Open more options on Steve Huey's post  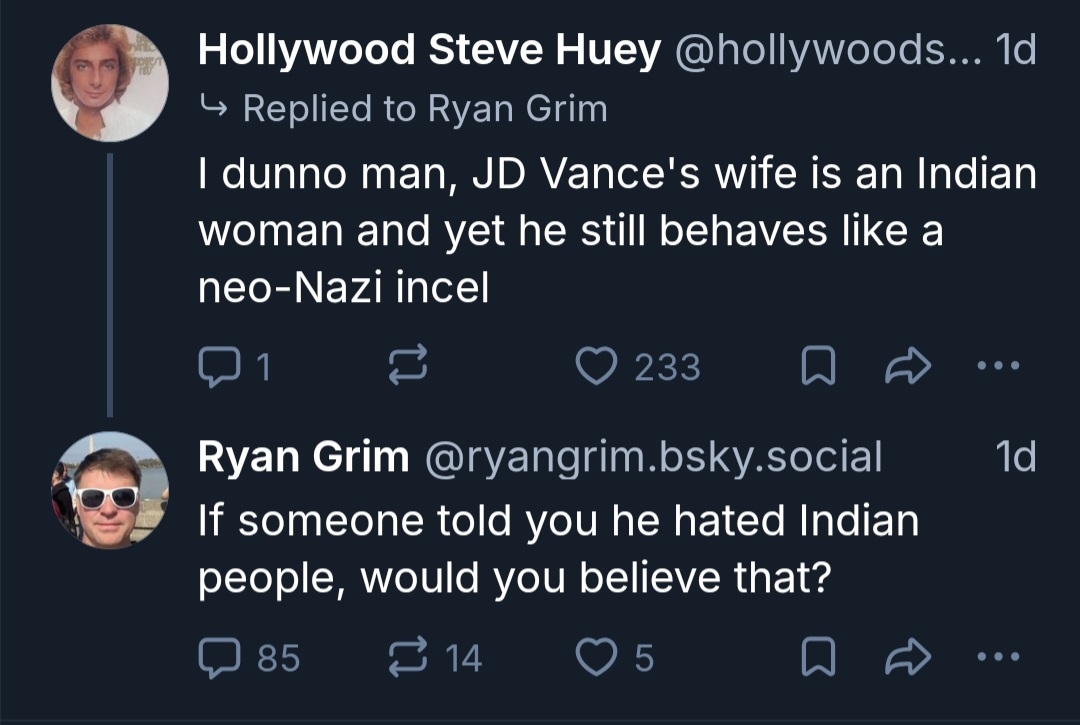(x=996, y=368)
